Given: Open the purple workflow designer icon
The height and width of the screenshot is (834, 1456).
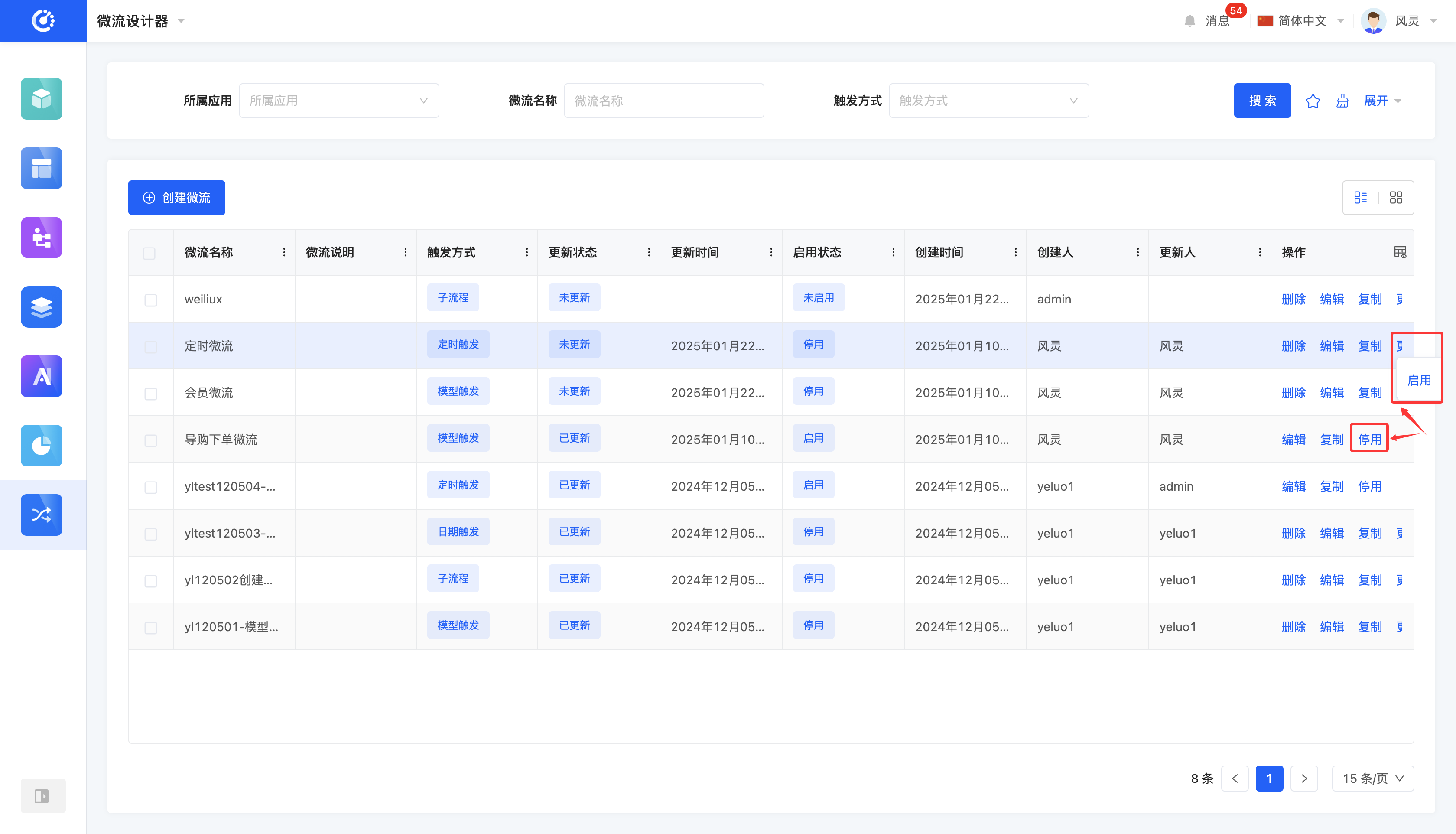Looking at the screenshot, I should pos(41,237).
